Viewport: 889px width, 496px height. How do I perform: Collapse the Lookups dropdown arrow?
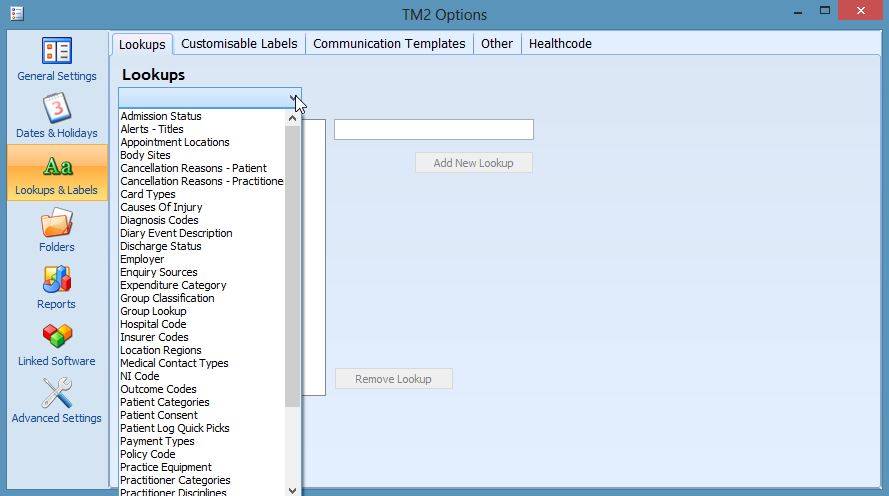(293, 98)
